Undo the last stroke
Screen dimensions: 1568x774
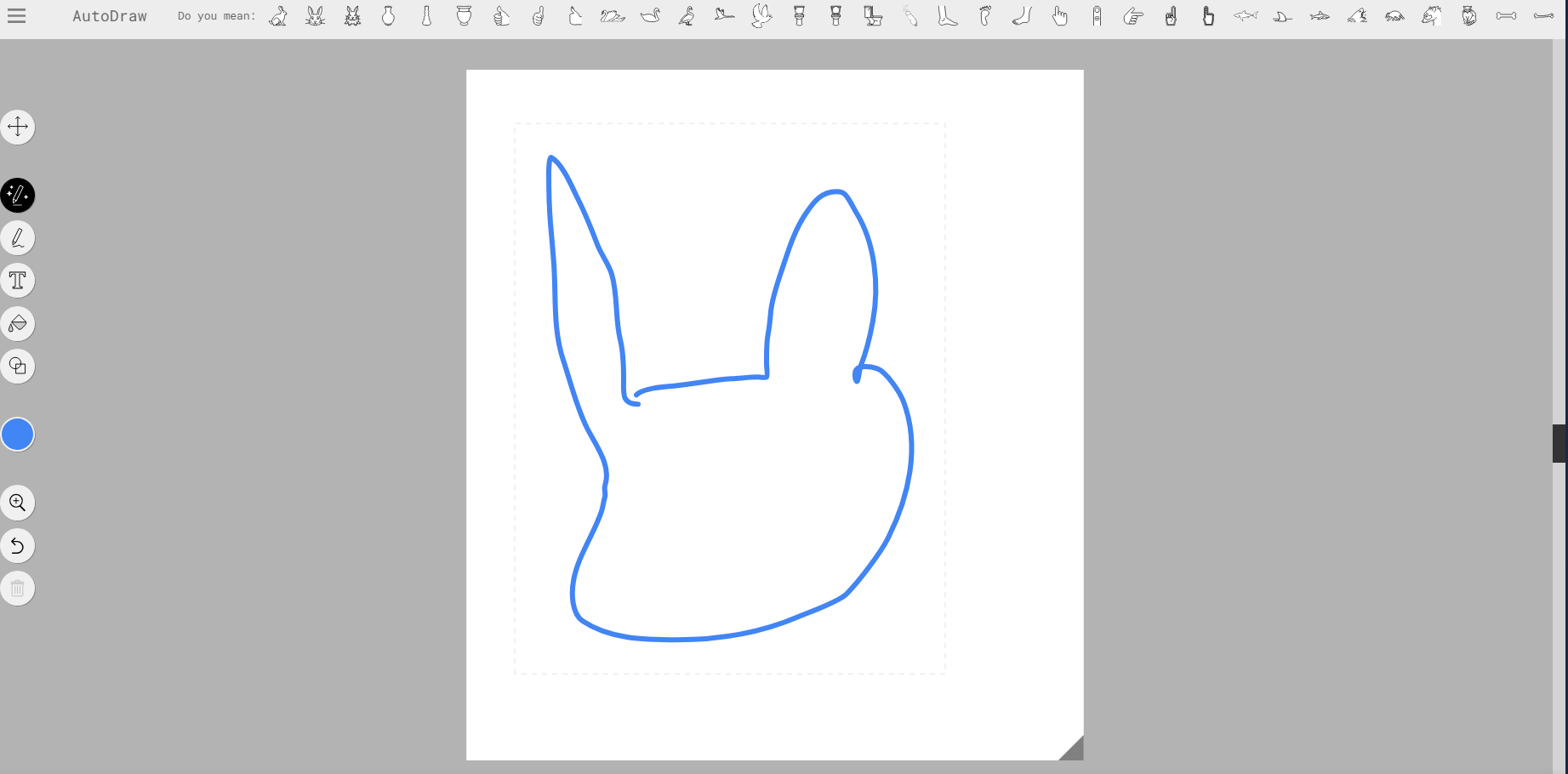coord(18,546)
